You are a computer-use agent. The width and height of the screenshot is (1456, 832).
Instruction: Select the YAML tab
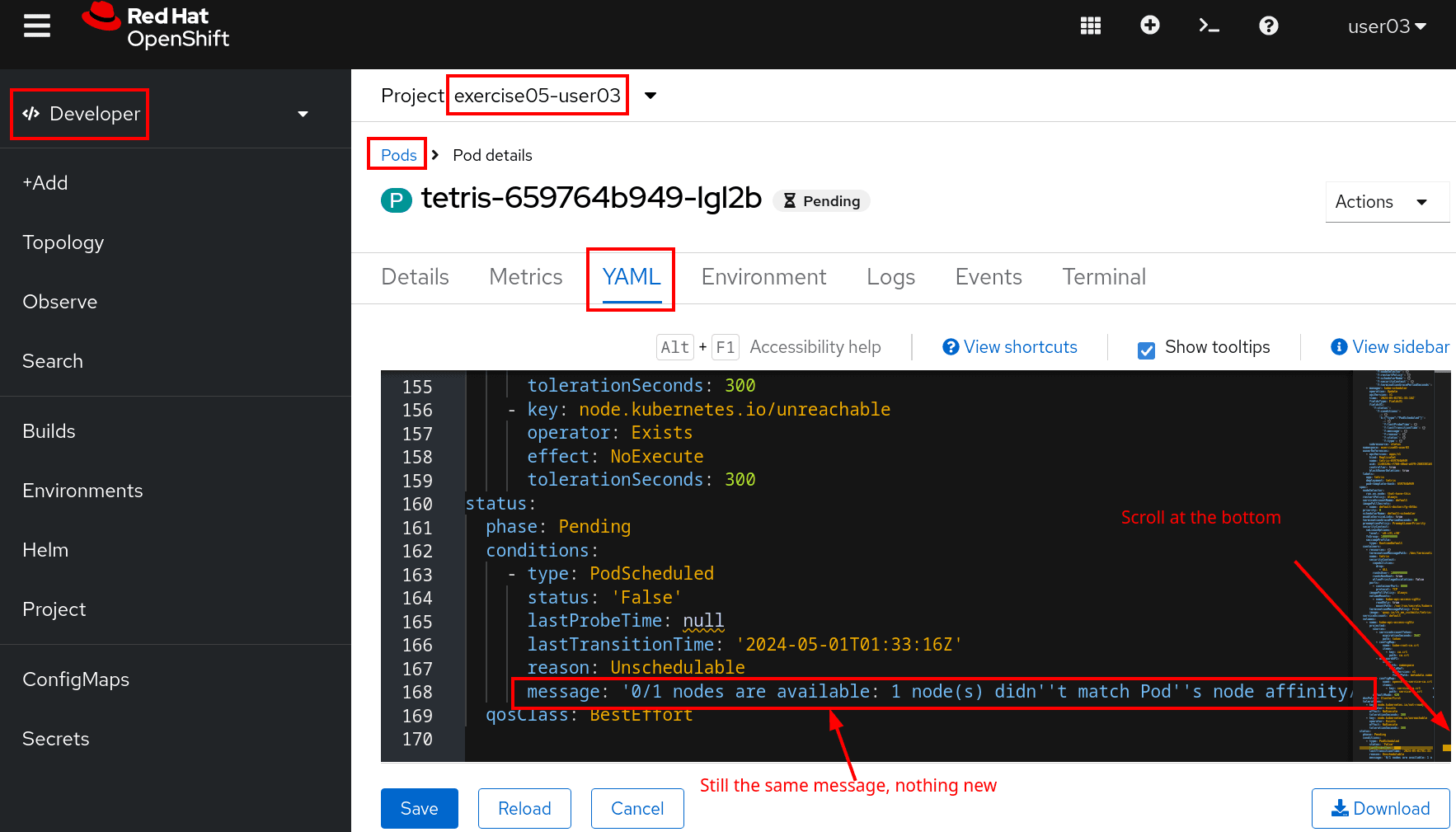[632, 277]
